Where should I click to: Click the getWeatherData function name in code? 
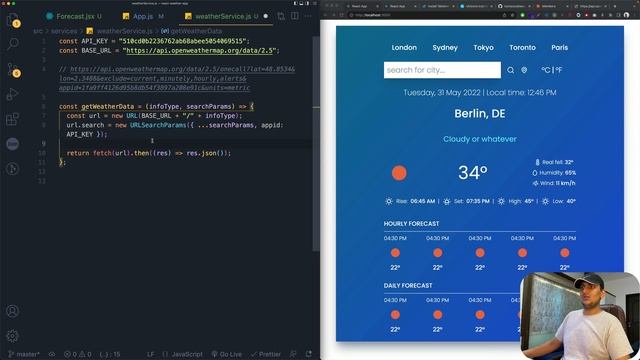tap(107, 107)
